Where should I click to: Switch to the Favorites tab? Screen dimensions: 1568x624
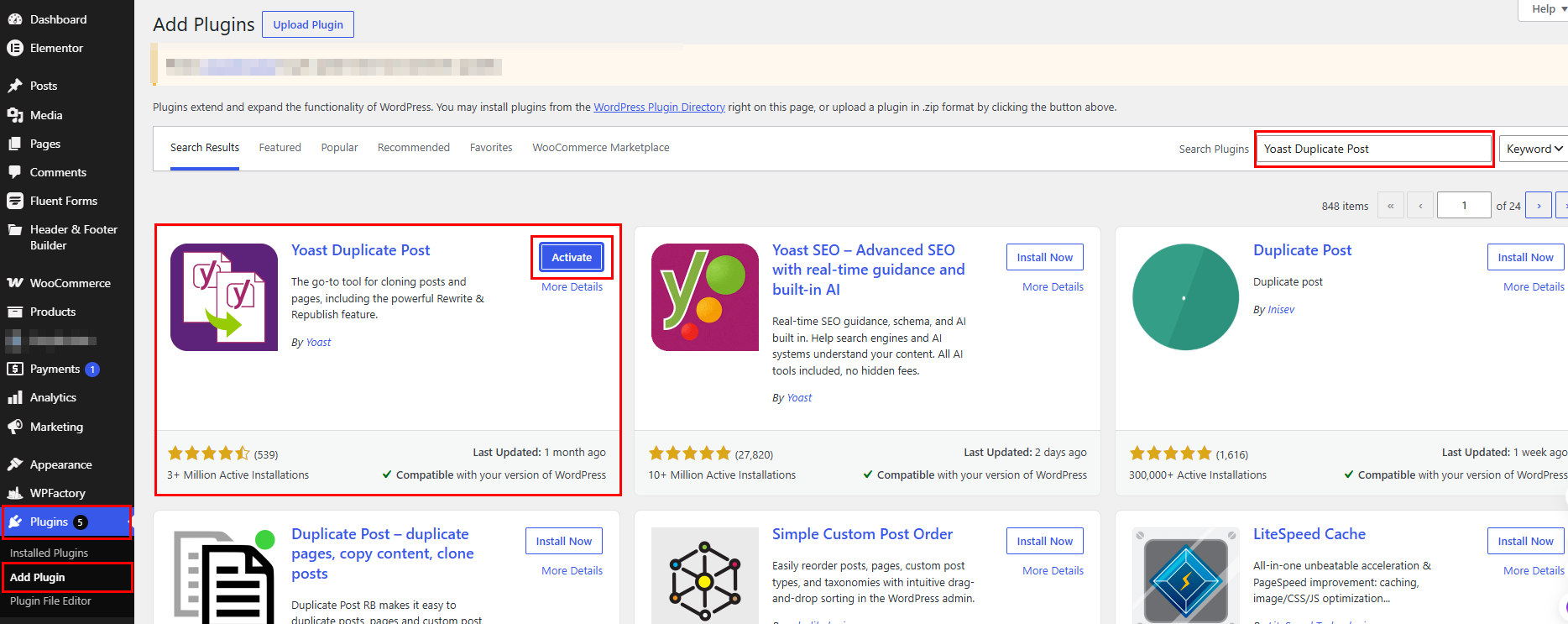(491, 148)
